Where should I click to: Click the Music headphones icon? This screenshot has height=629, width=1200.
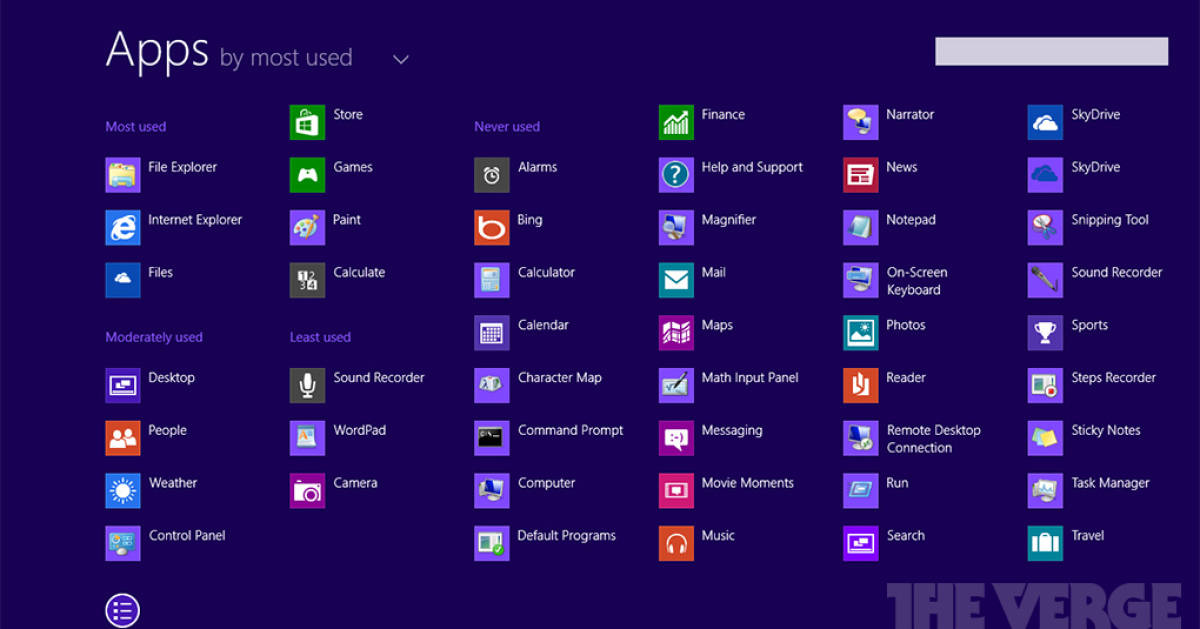pyautogui.click(x=676, y=543)
